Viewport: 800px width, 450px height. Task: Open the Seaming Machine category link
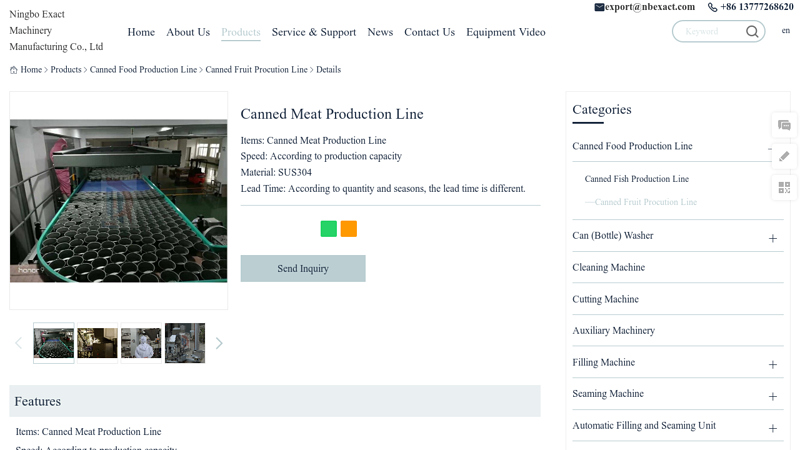tap(608, 394)
